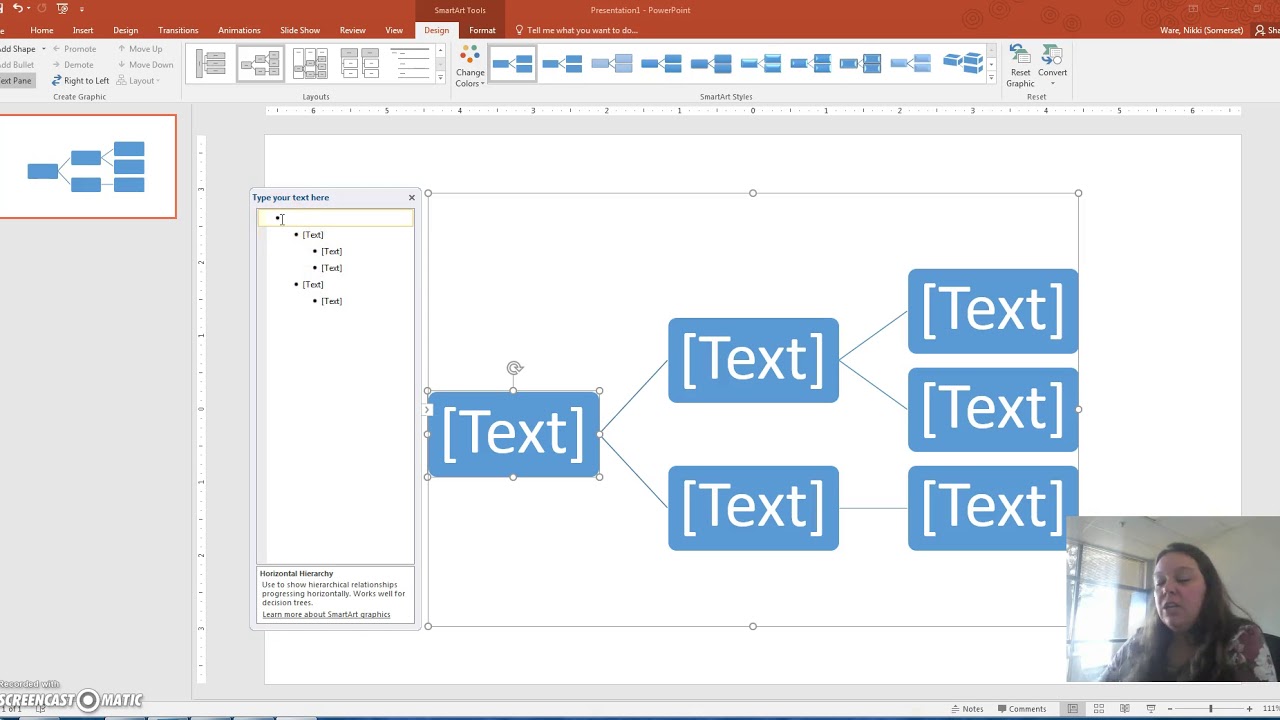Viewport: 1280px width, 720px height.
Task: Apply the 3-D SmartArt style at gallery end
Action: pos(962,64)
